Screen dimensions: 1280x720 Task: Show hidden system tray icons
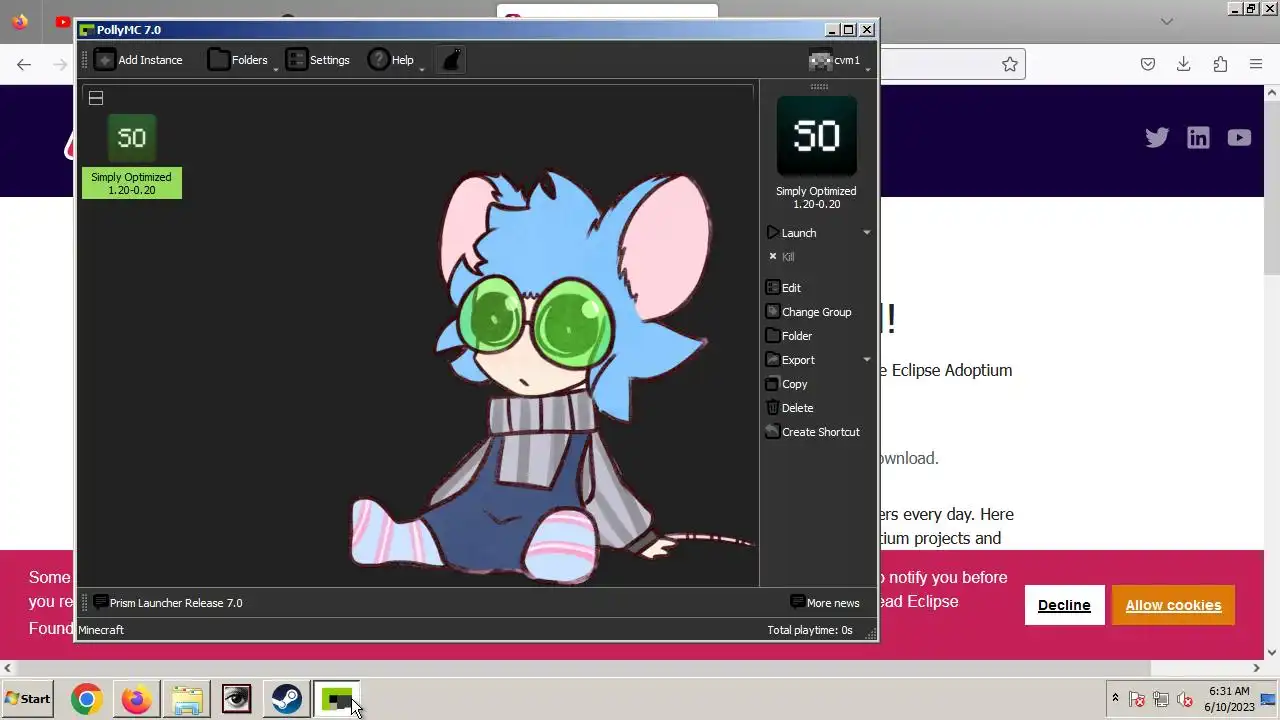(1115, 698)
